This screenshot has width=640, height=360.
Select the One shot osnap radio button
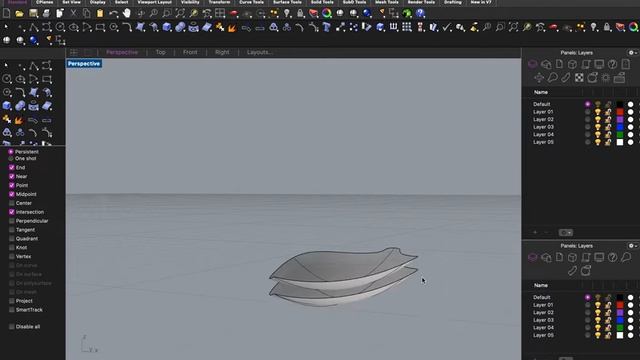click(11, 159)
